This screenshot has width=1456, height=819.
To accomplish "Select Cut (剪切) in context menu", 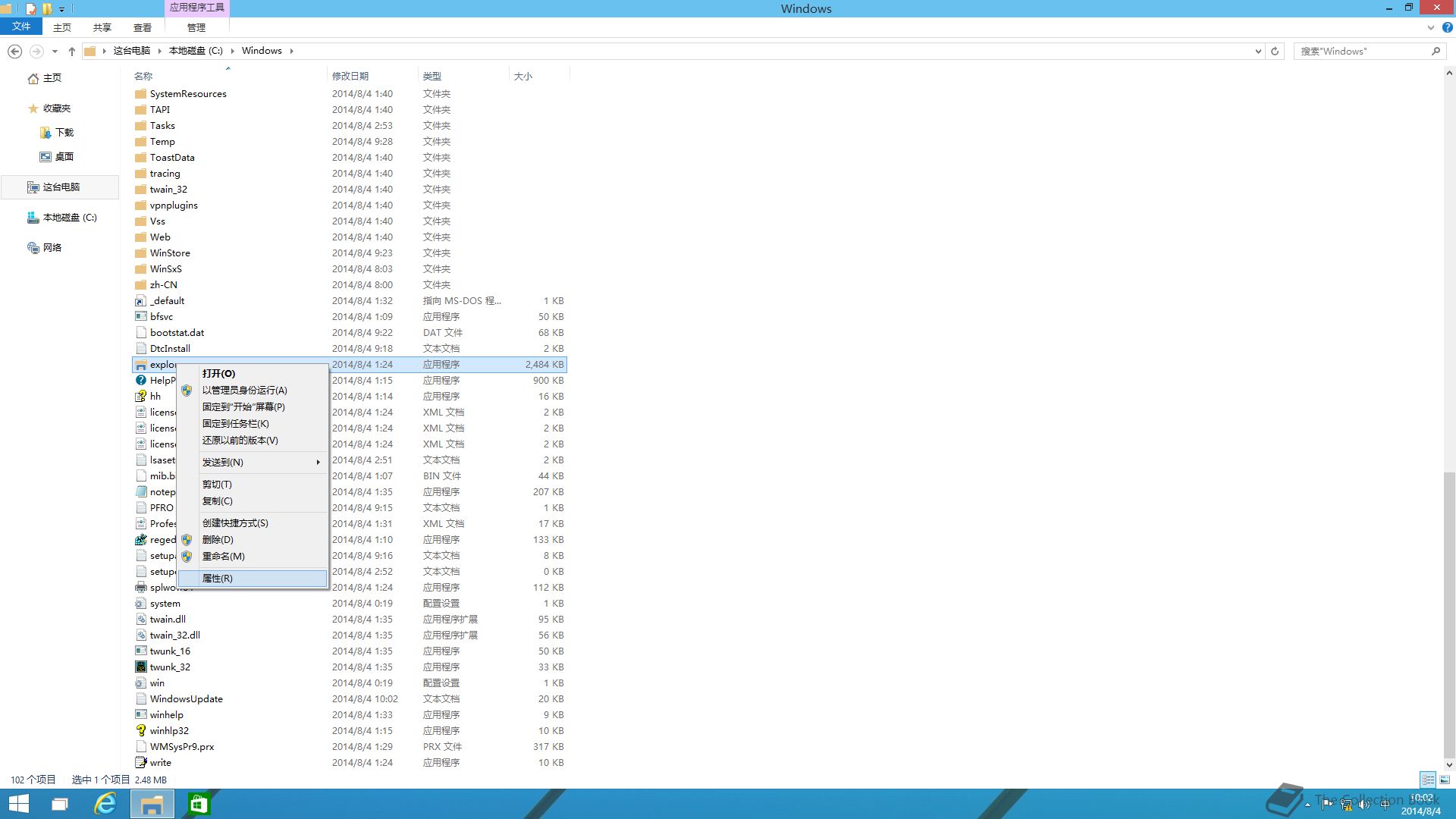I will (253, 485).
